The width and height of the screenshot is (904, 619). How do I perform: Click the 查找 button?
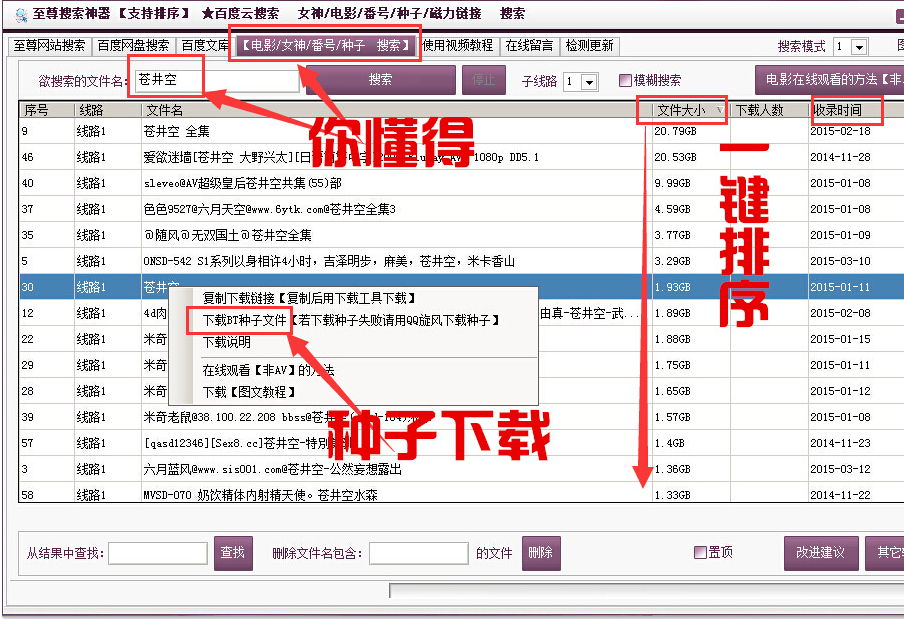(233, 553)
